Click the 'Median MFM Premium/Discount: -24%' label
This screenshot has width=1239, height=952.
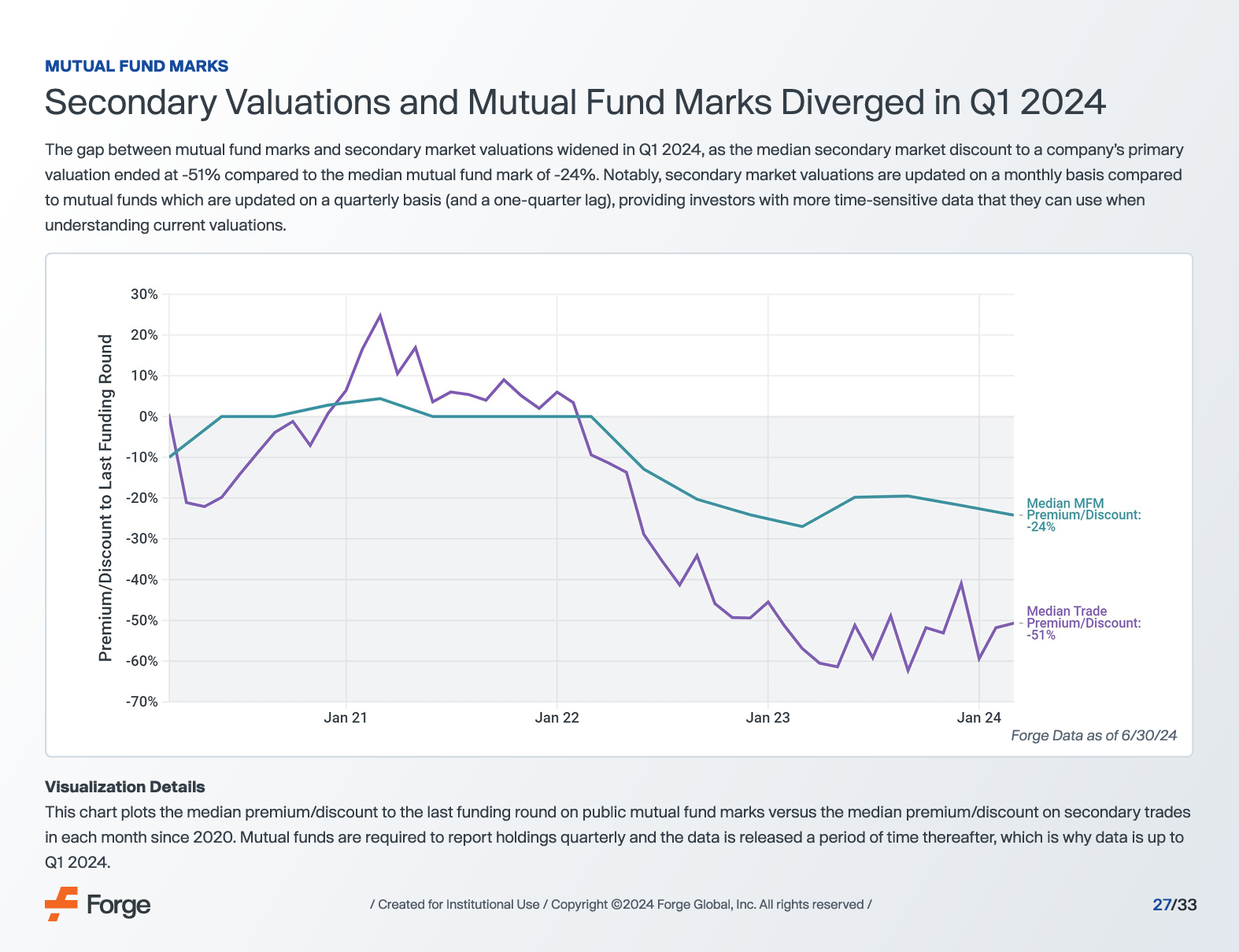click(x=1083, y=515)
